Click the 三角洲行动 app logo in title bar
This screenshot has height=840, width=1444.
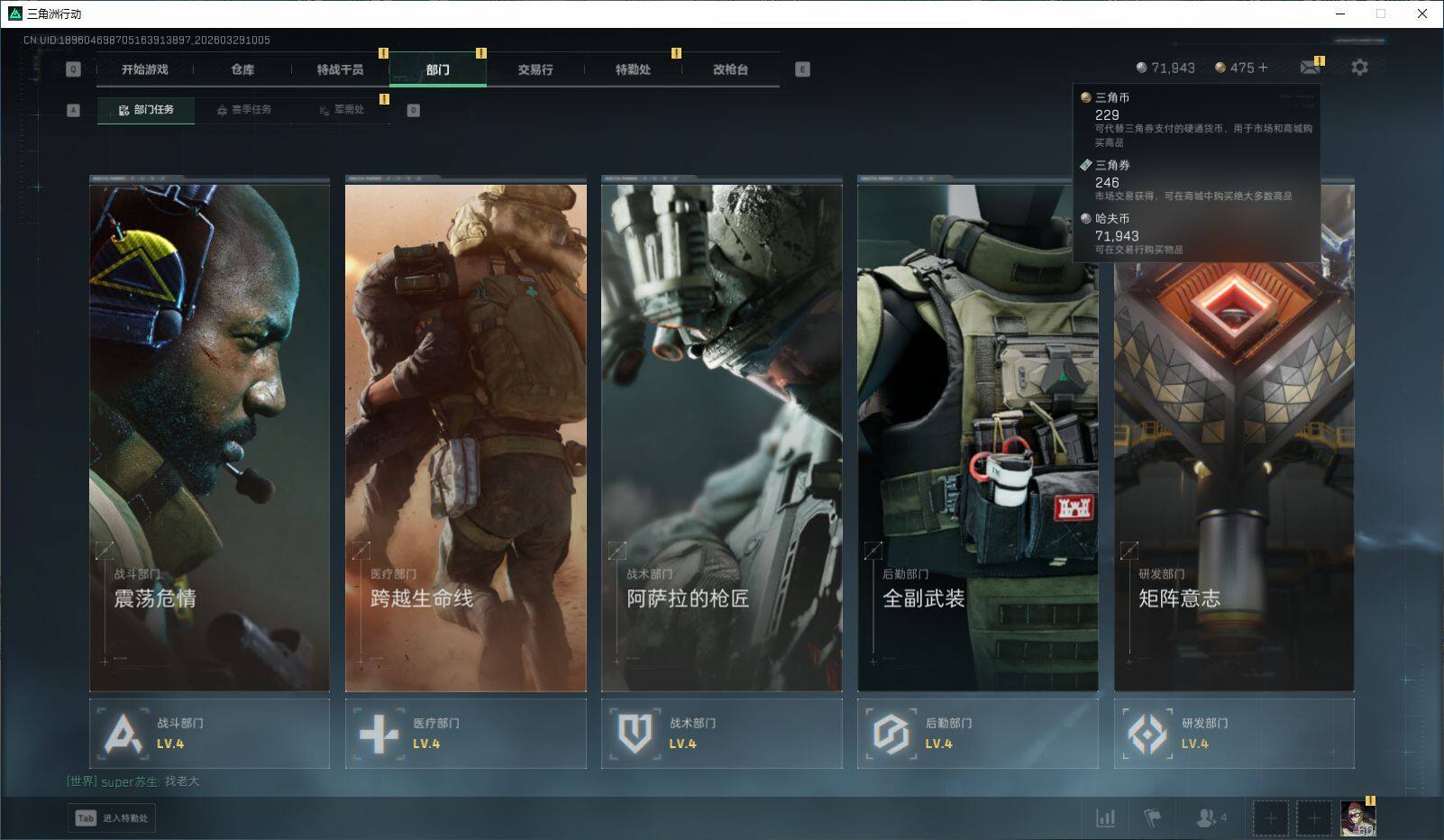coord(15,14)
